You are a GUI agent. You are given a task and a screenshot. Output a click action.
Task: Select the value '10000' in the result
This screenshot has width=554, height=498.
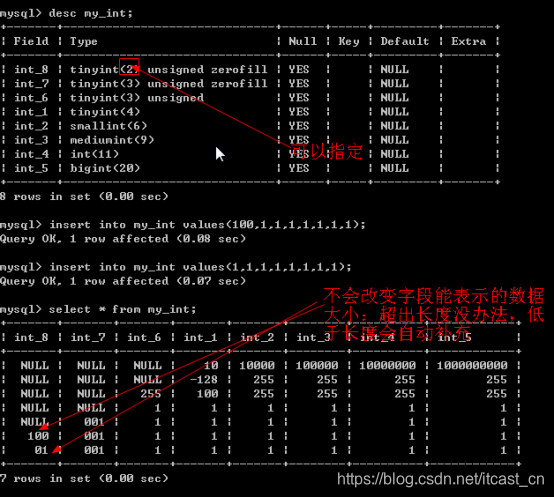[257, 366]
